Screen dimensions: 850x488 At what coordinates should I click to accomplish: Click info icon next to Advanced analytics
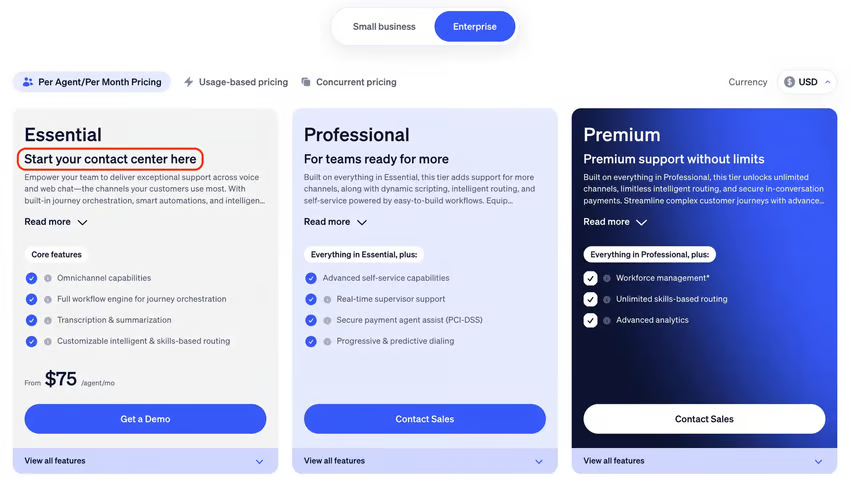607,320
